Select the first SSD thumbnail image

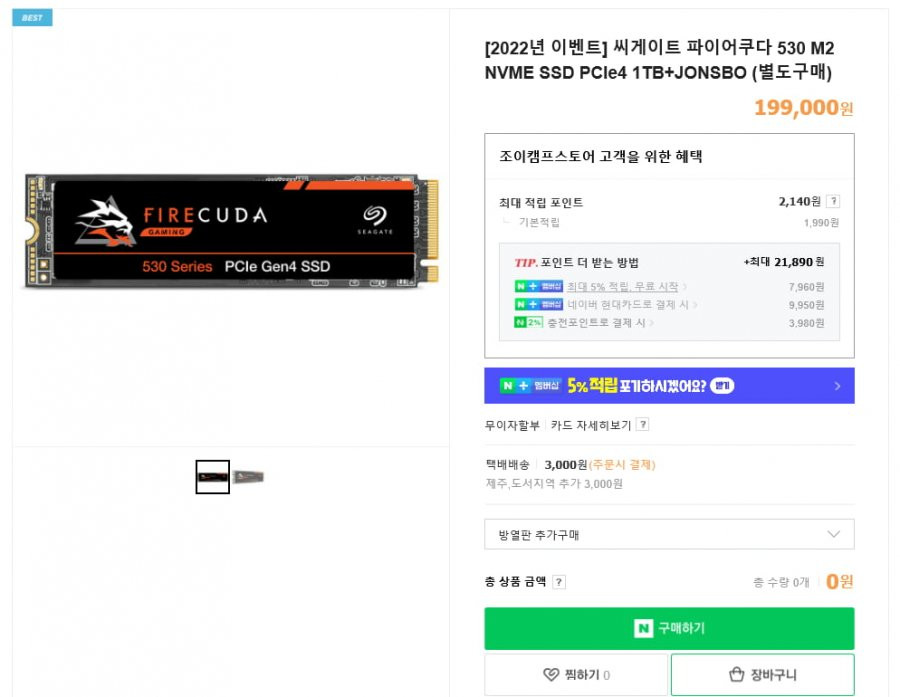click(x=212, y=477)
